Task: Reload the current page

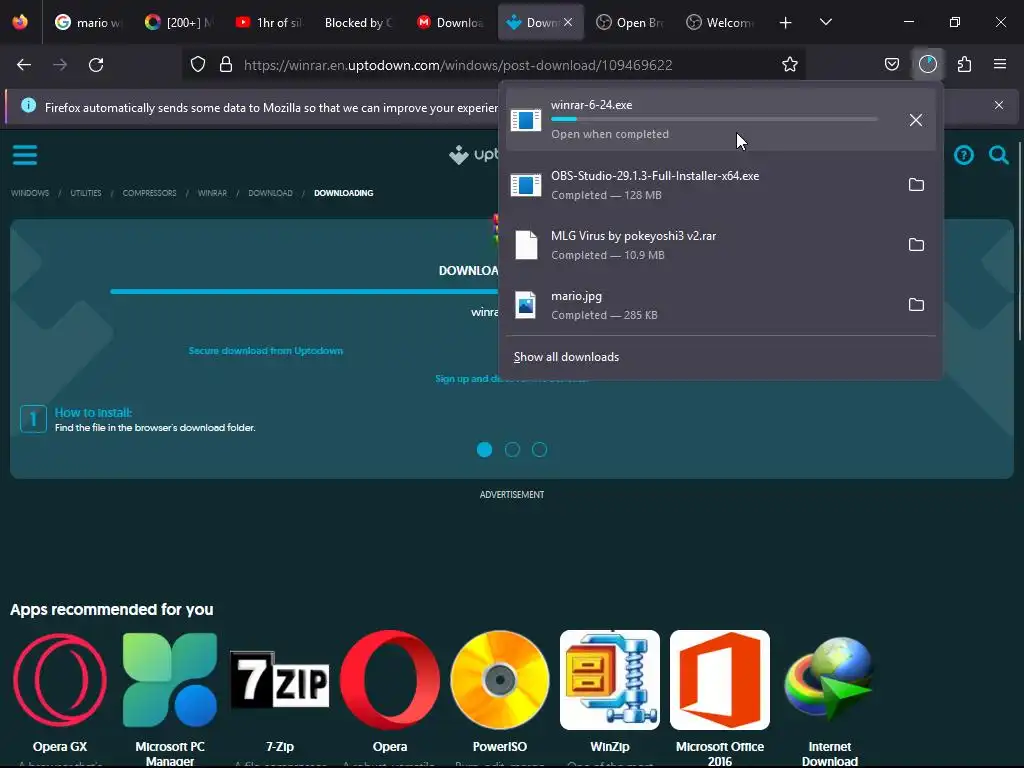Action: point(96,65)
